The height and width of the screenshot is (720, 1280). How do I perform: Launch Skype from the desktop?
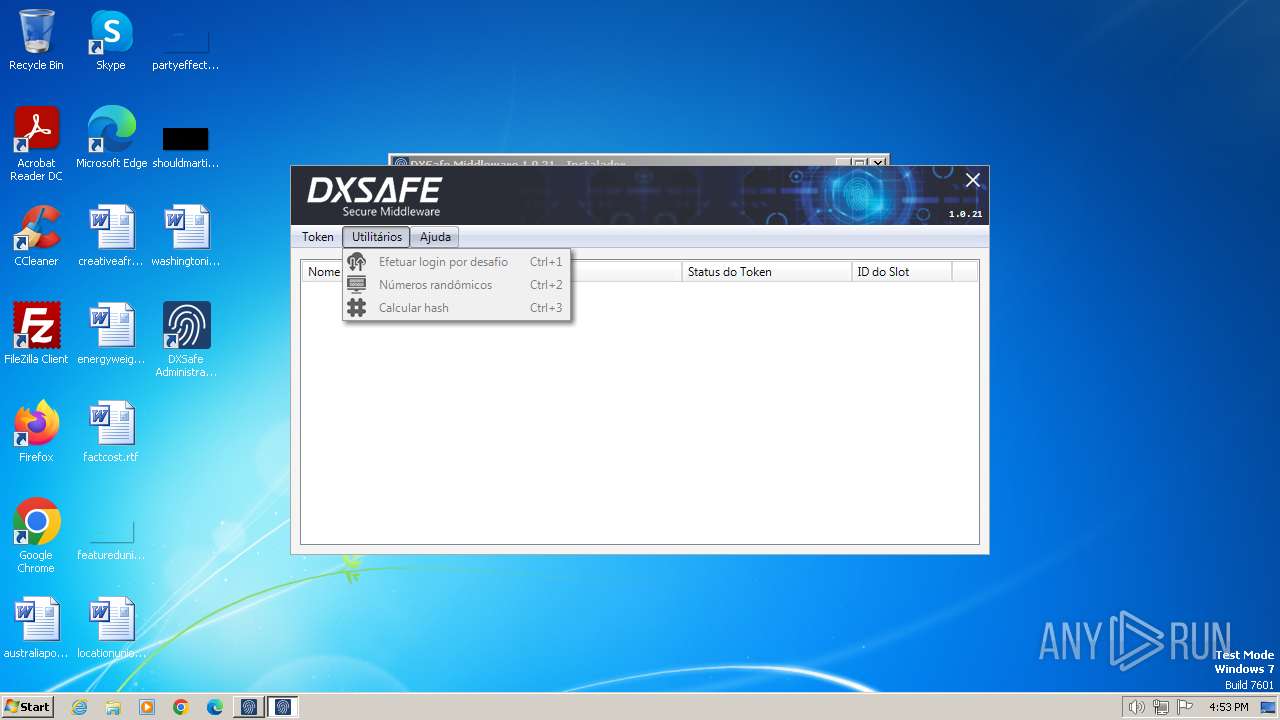coord(110,41)
